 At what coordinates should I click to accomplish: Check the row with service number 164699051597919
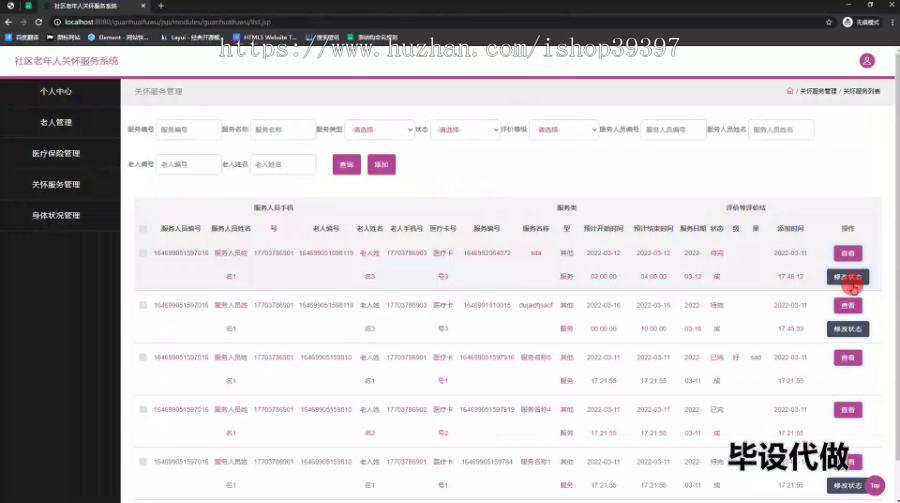pos(143,409)
